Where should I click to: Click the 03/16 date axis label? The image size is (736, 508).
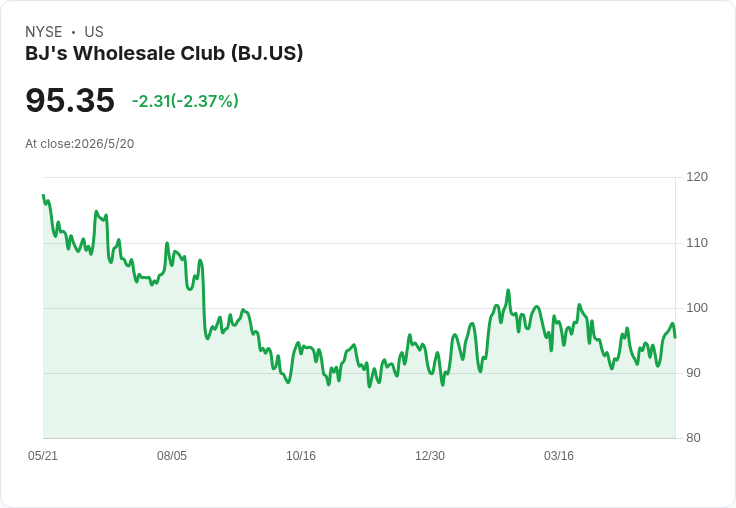coord(559,455)
